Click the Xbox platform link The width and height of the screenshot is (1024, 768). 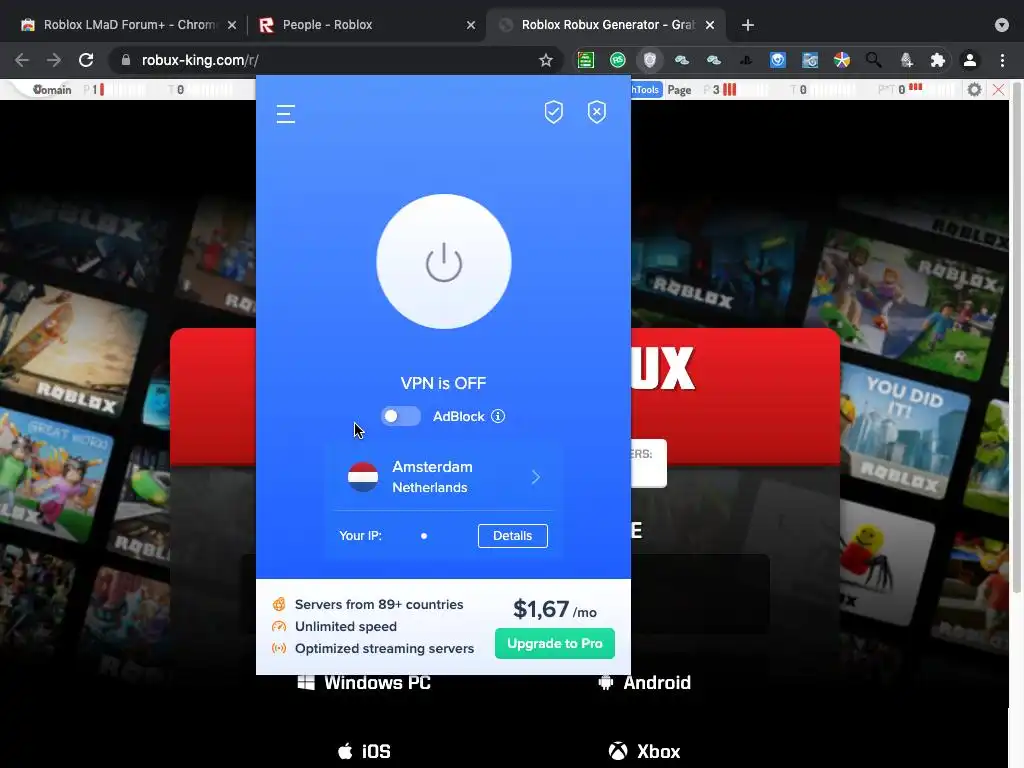[x=645, y=751]
